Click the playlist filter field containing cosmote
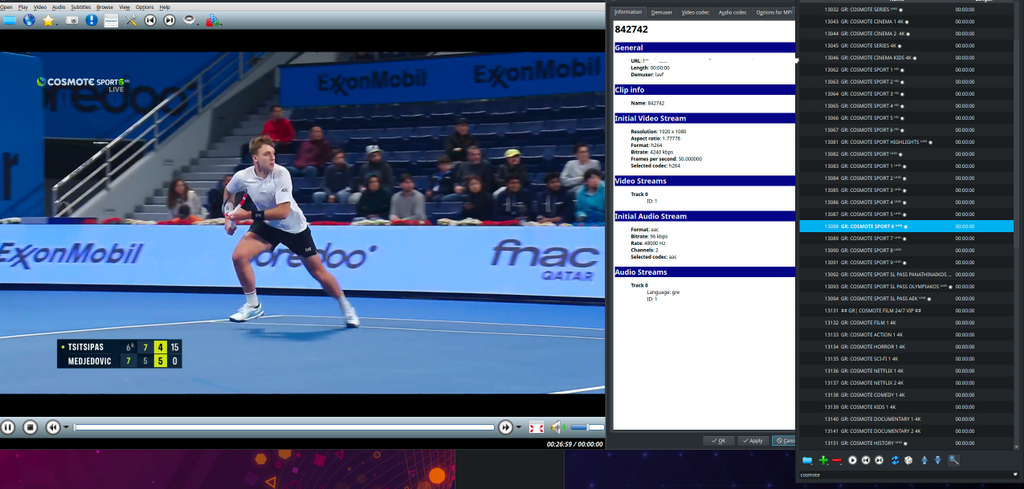Screen dimensions: 1024x489 tap(904, 475)
